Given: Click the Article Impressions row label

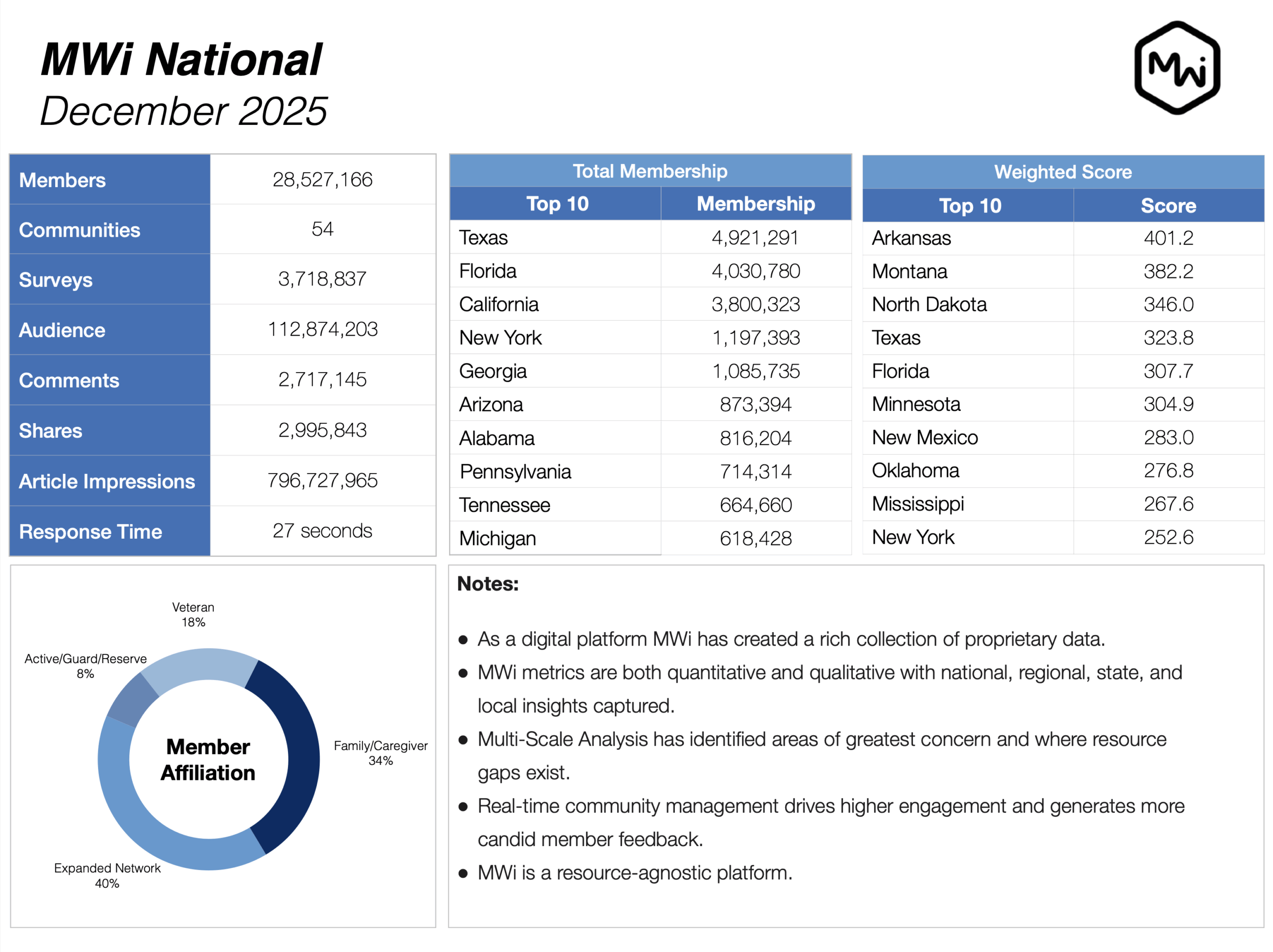Looking at the screenshot, I should point(106,481).
